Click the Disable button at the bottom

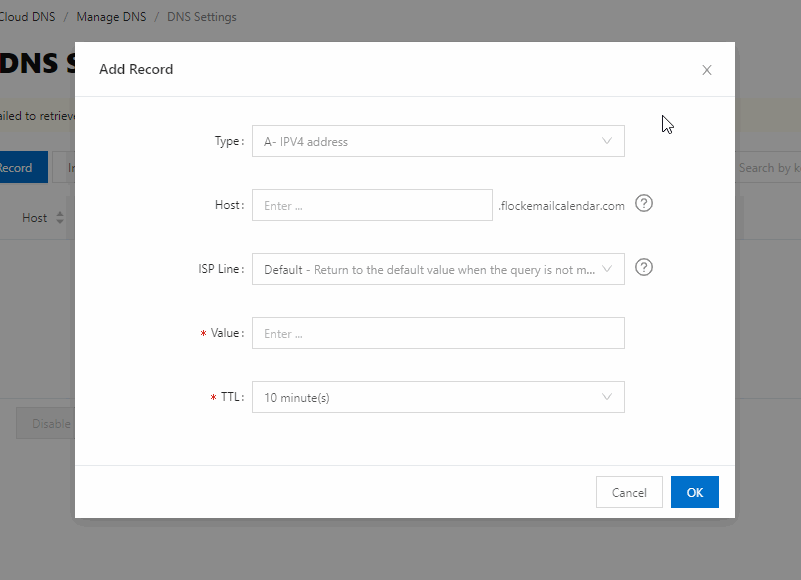pos(46,423)
